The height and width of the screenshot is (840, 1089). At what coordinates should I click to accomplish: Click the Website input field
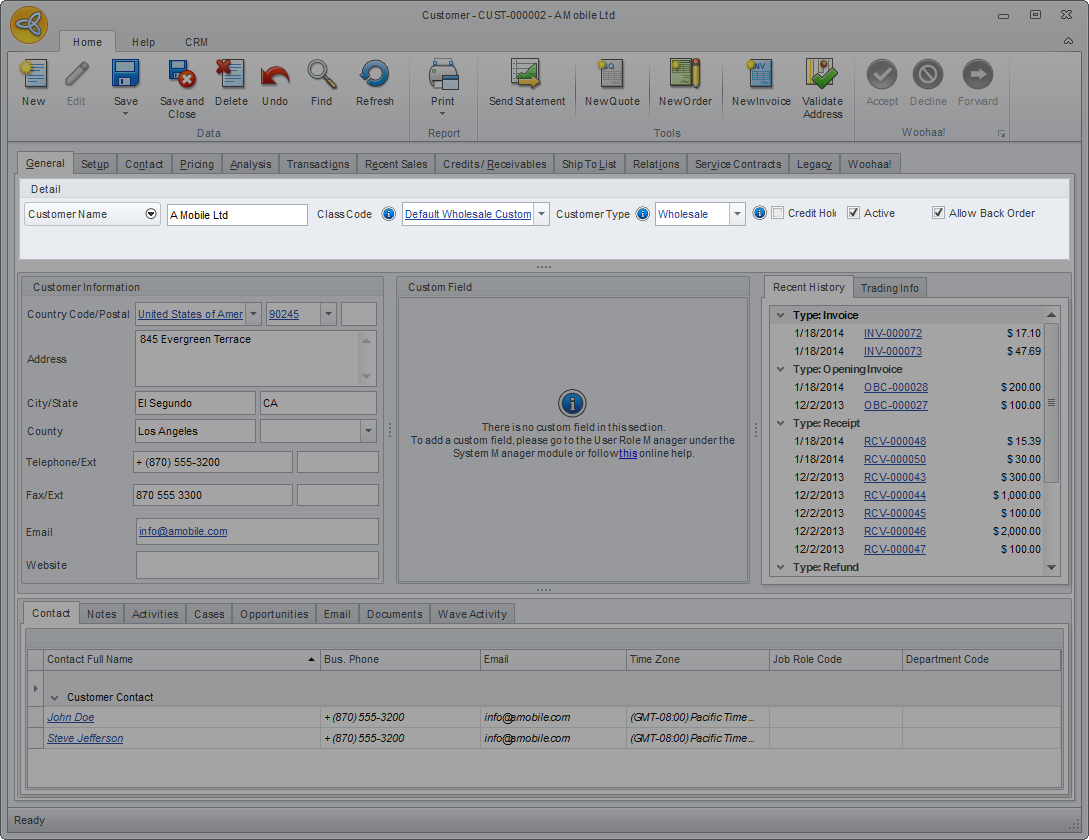[x=257, y=565]
